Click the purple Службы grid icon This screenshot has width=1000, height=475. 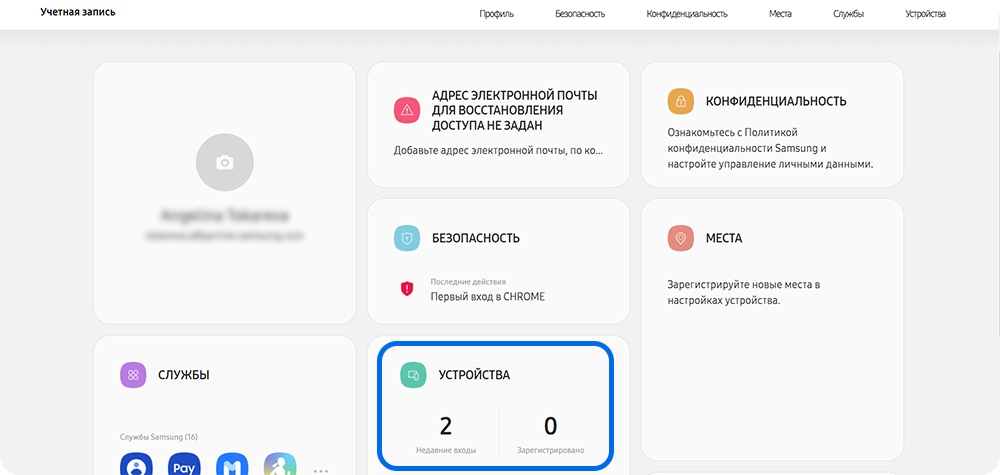click(133, 375)
